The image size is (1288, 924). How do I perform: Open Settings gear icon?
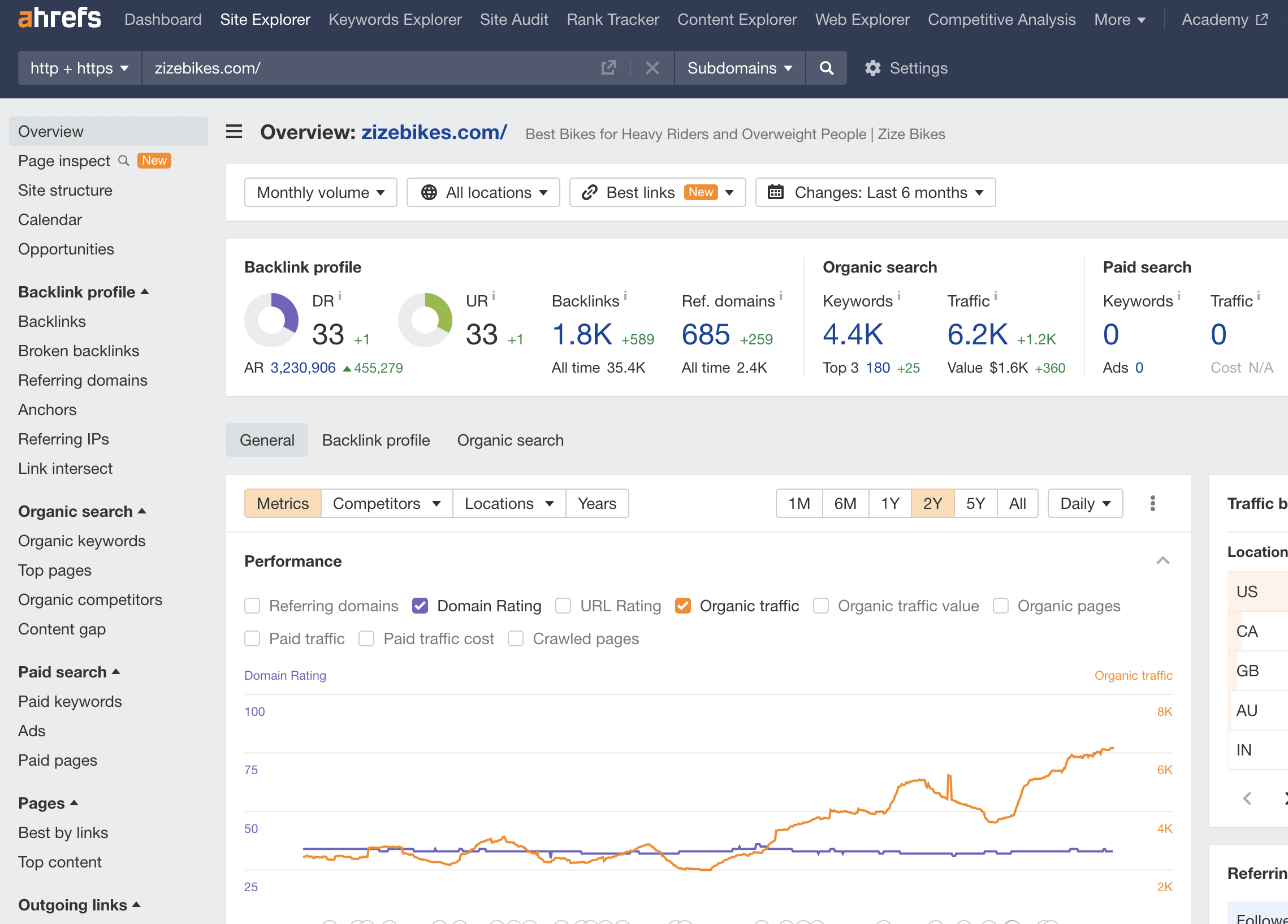point(872,68)
